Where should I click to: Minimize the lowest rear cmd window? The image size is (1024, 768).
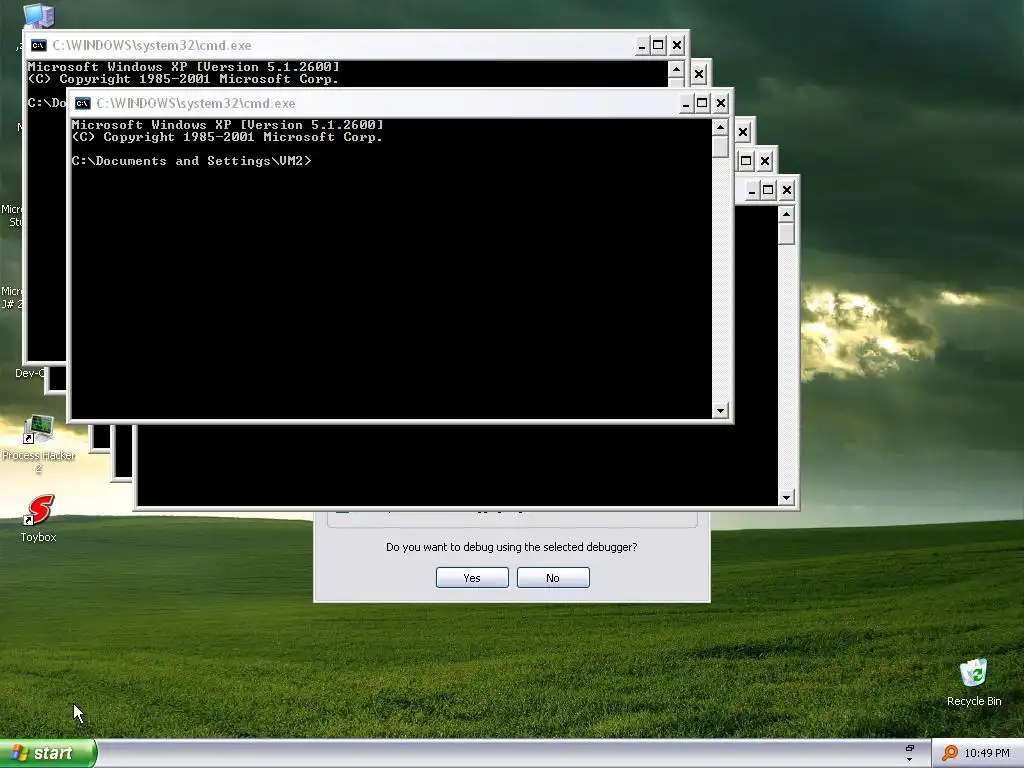click(x=752, y=191)
